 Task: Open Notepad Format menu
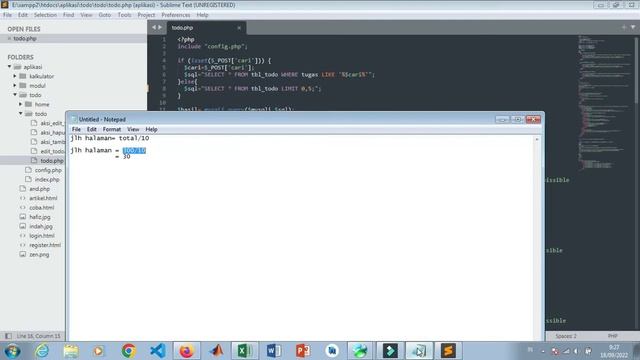pos(112,129)
